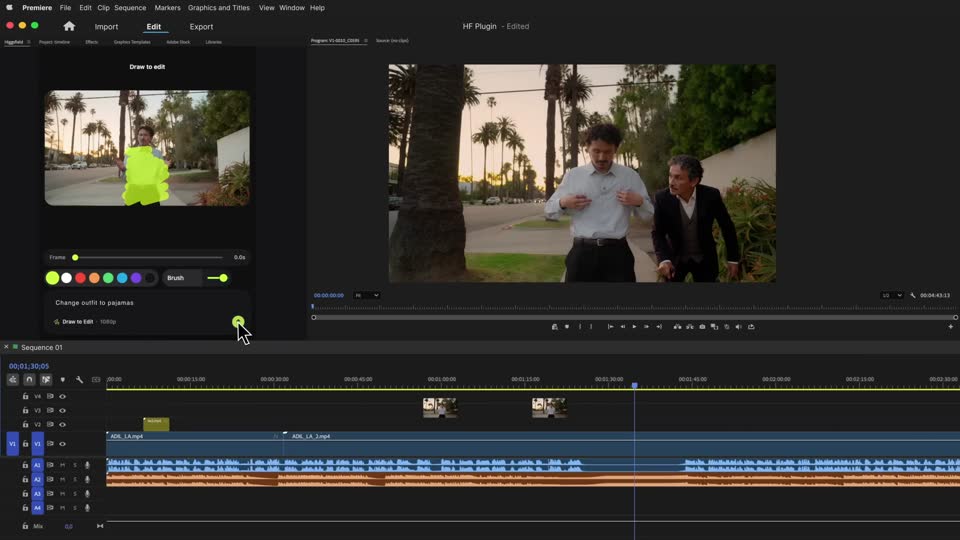Mute audio track A1
The image size is (960, 540).
(x=62, y=465)
